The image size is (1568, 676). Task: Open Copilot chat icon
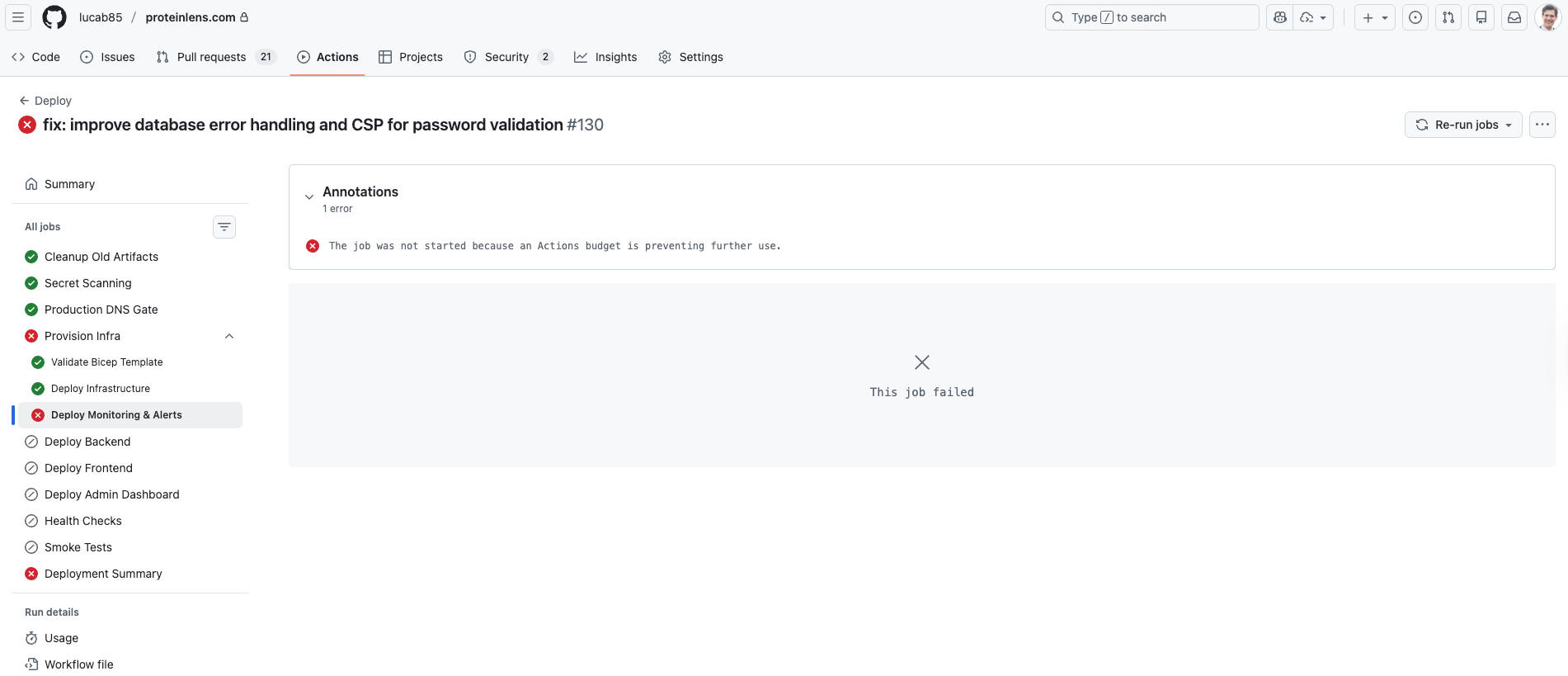(x=1280, y=17)
